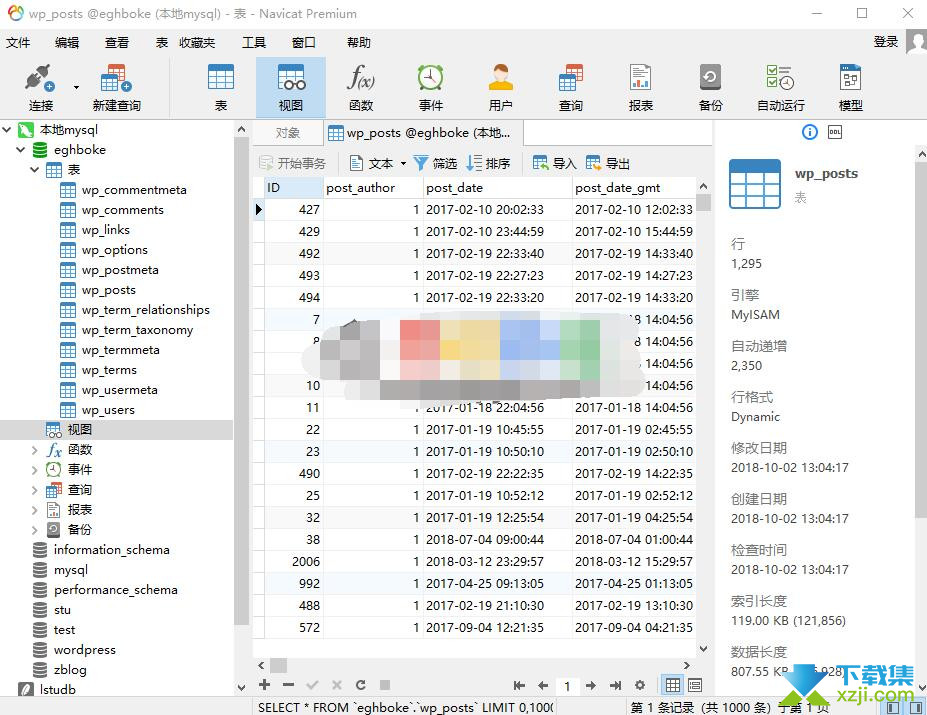927x715 pixels.
Task: Open the Text (文本) dropdown arrow
Action: (x=403, y=163)
